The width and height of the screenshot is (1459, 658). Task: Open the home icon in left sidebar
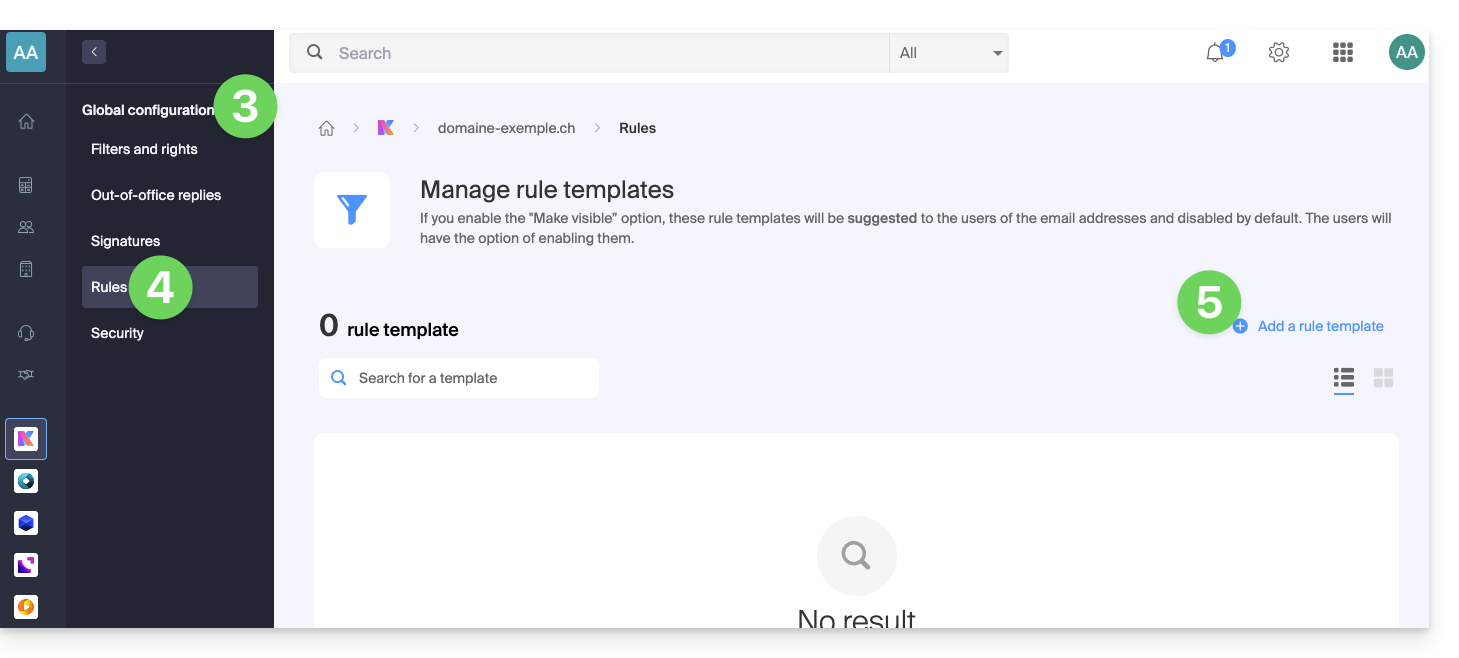click(x=26, y=122)
